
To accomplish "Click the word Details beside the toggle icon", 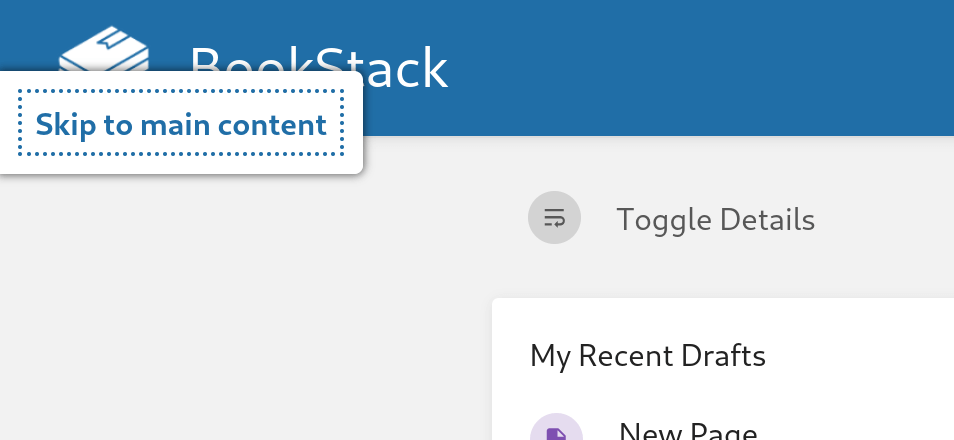I will (767, 219).
